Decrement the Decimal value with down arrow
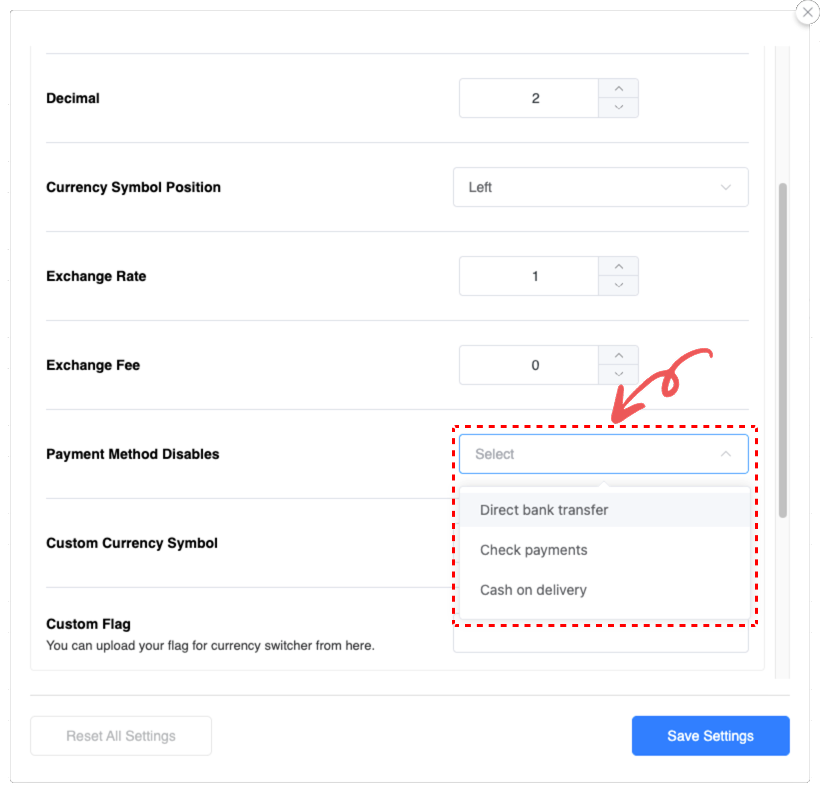 618,107
